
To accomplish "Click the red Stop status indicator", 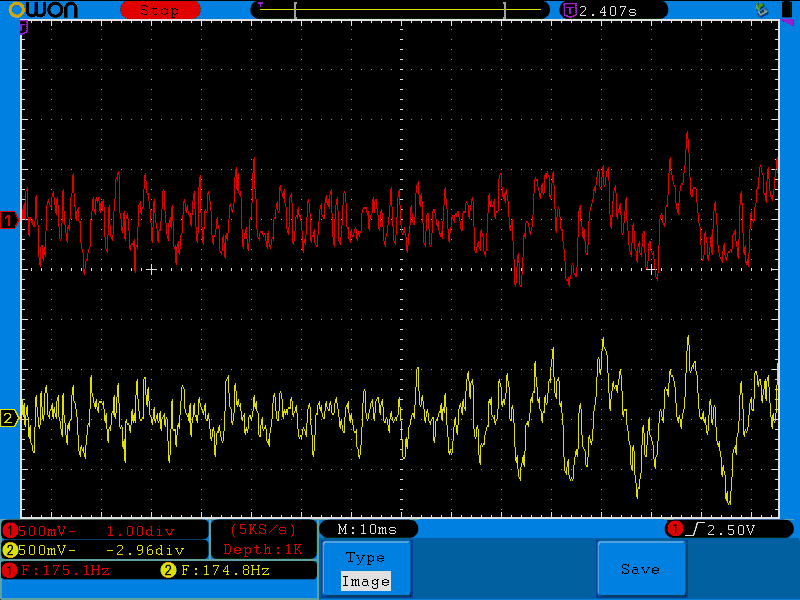I will tap(160, 10).
